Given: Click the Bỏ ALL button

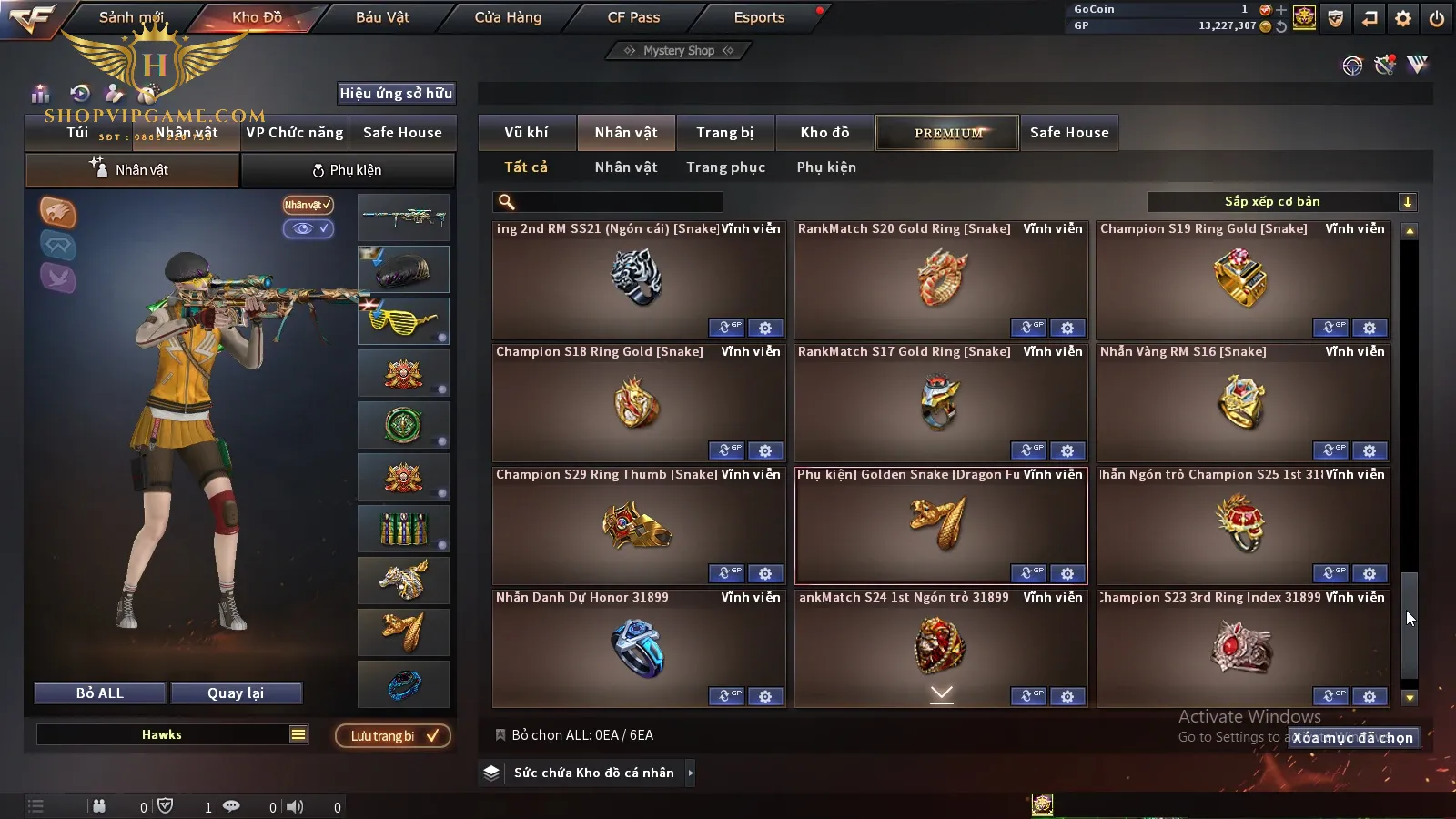Looking at the screenshot, I should (99, 693).
